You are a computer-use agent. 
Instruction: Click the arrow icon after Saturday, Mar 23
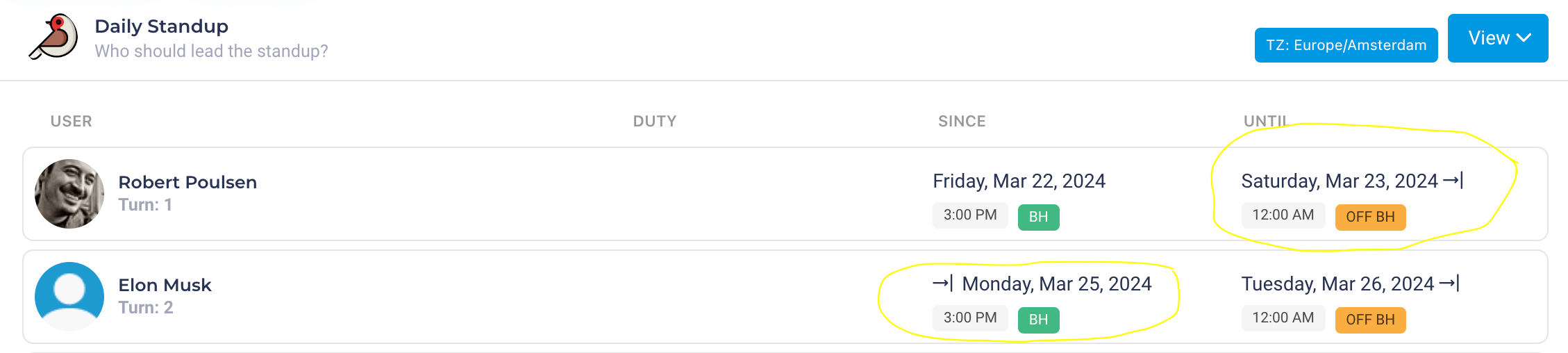coord(1453,181)
